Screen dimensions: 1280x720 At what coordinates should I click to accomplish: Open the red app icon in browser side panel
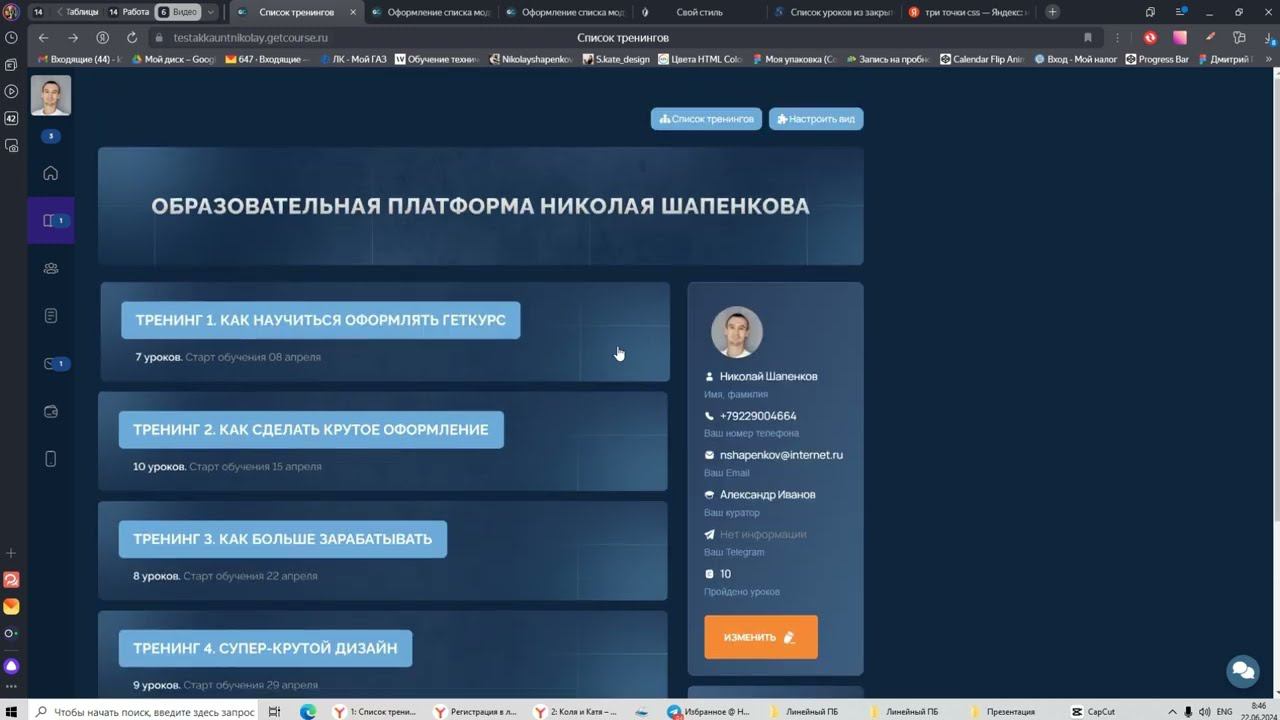coord(11,580)
